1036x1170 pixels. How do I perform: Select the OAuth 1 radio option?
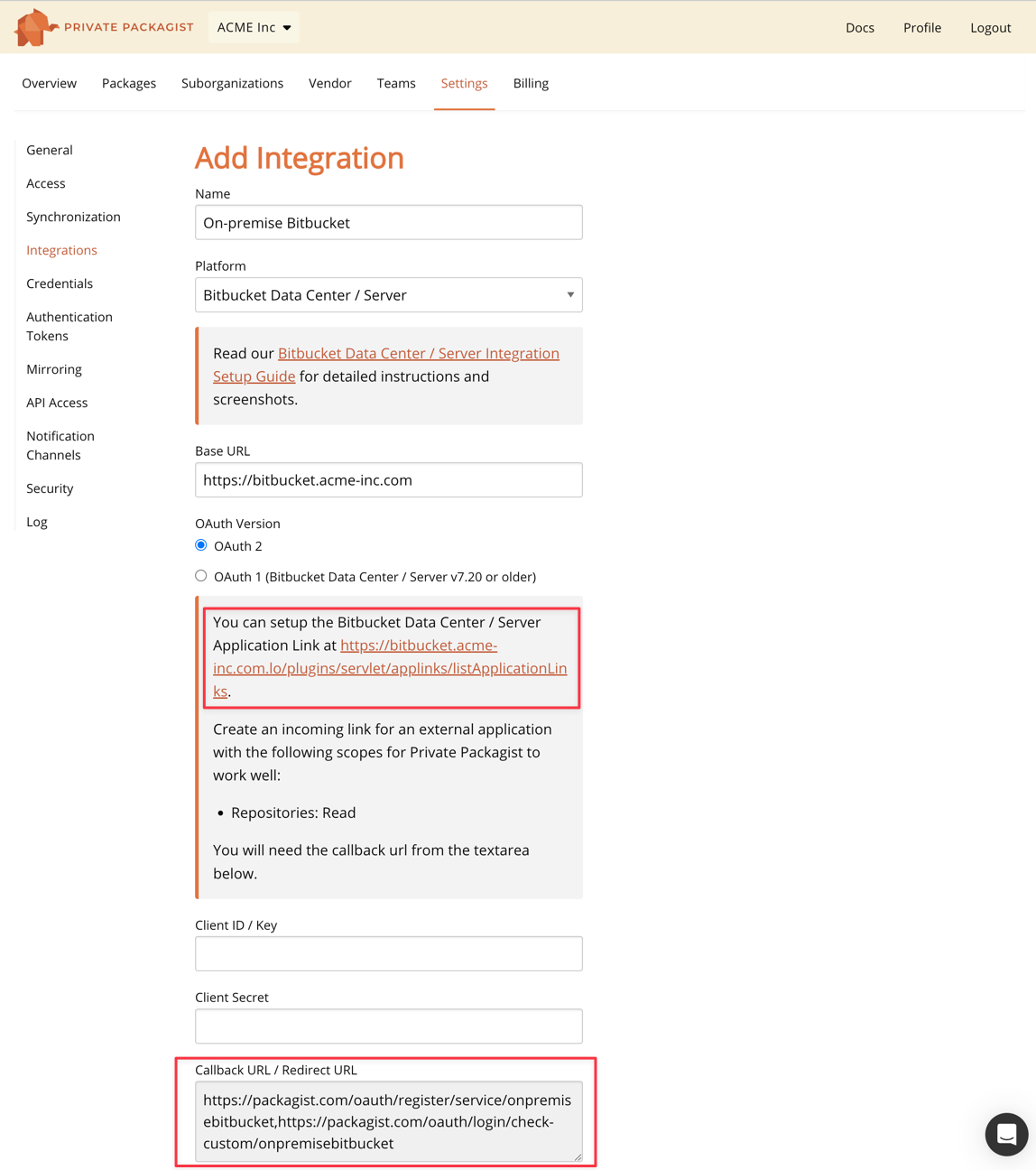pyautogui.click(x=201, y=576)
